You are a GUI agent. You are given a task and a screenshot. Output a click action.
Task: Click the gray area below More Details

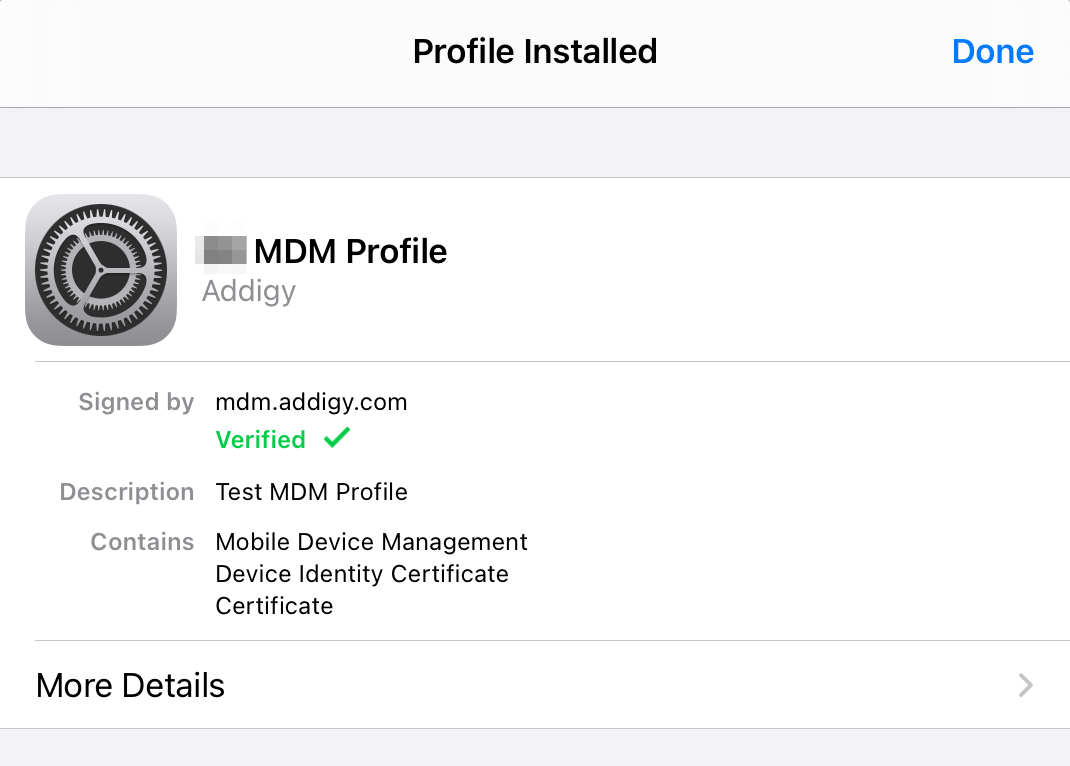click(535, 748)
